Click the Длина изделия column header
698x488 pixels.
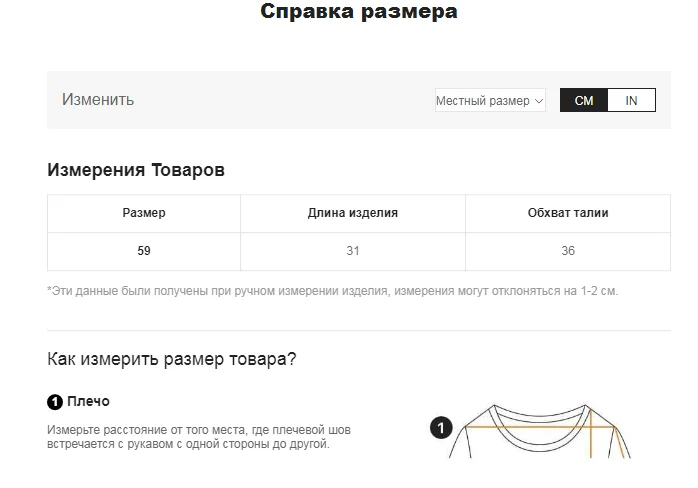click(353, 213)
